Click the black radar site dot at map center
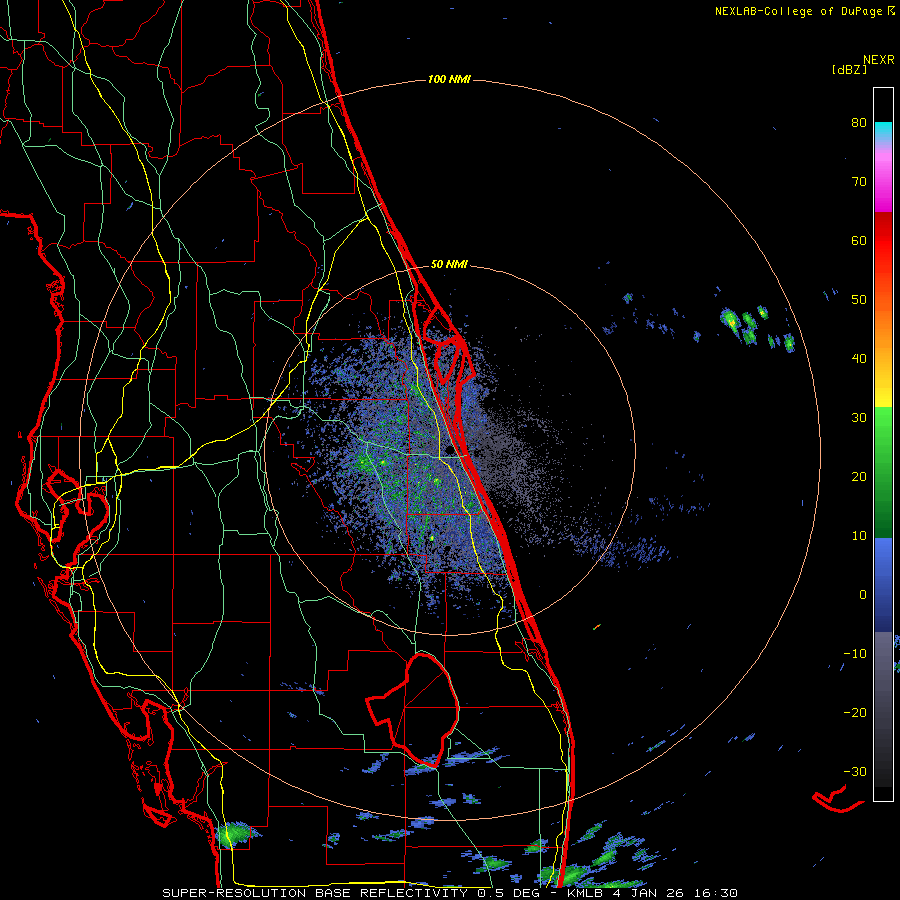This screenshot has height=900, width=900. tap(449, 451)
